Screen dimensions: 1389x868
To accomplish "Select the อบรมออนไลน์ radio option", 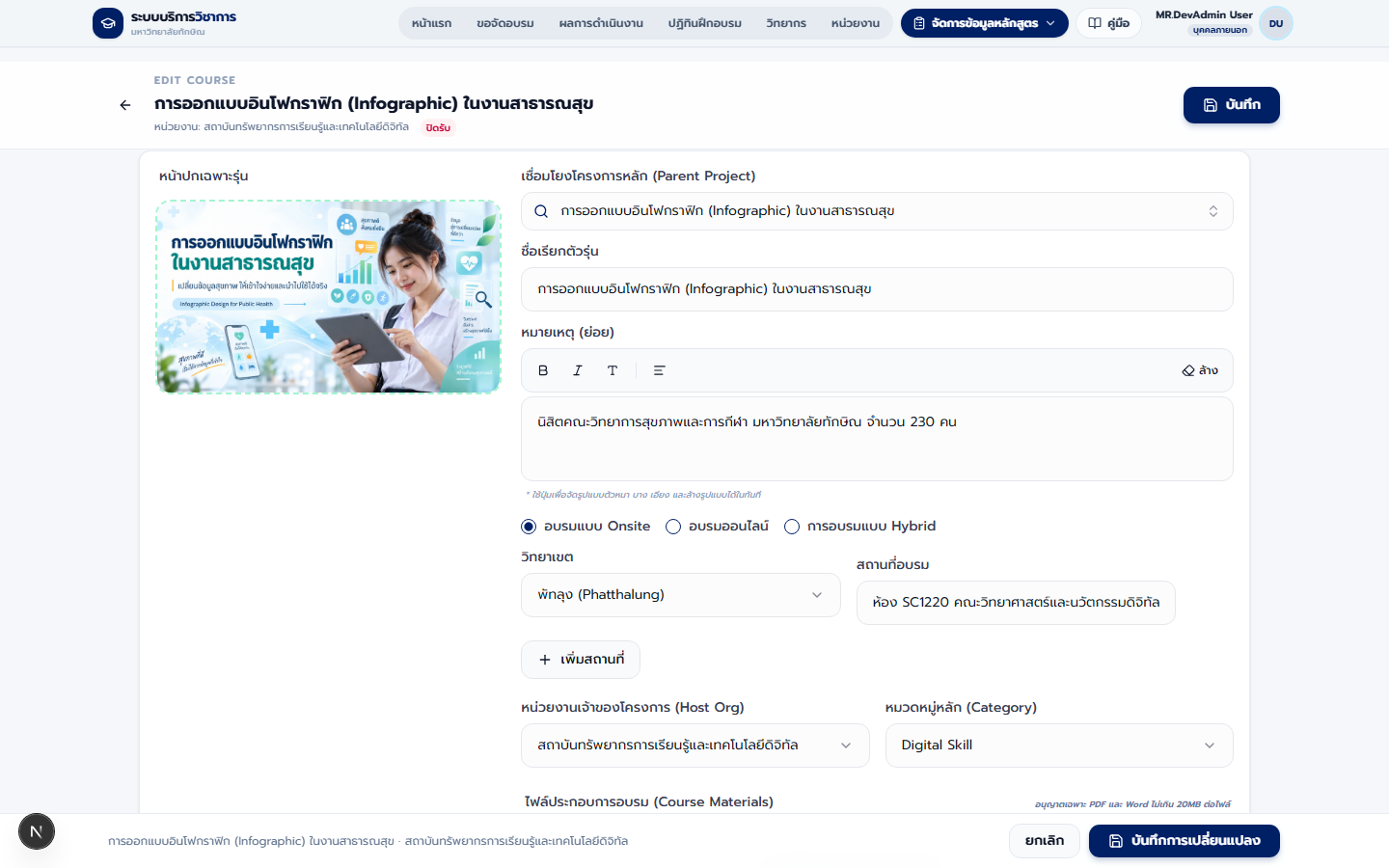I will click(x=717, y=527).
